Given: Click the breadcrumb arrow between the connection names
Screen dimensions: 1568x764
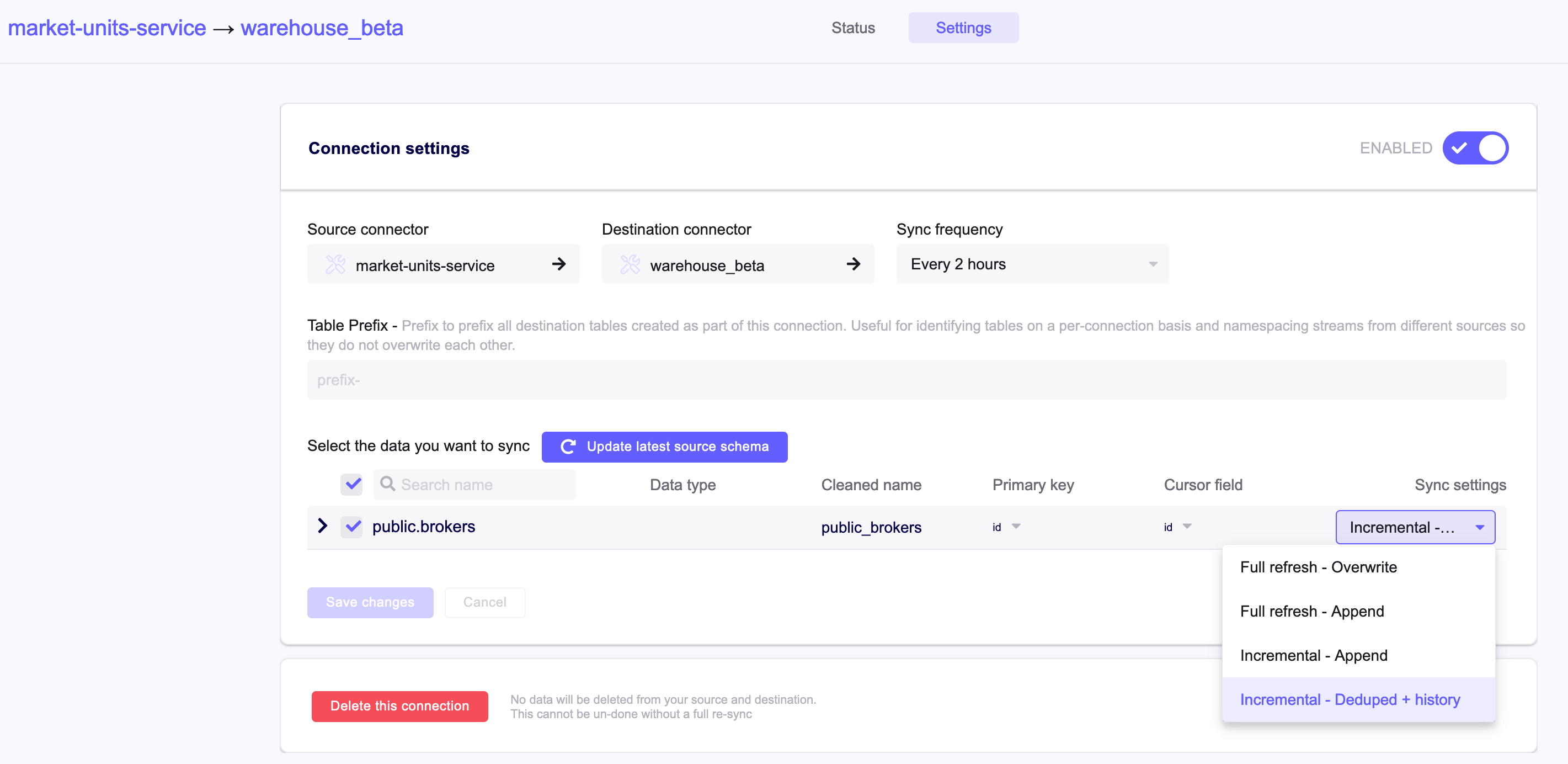Looking at the screenshot, I should click(223, 28).
